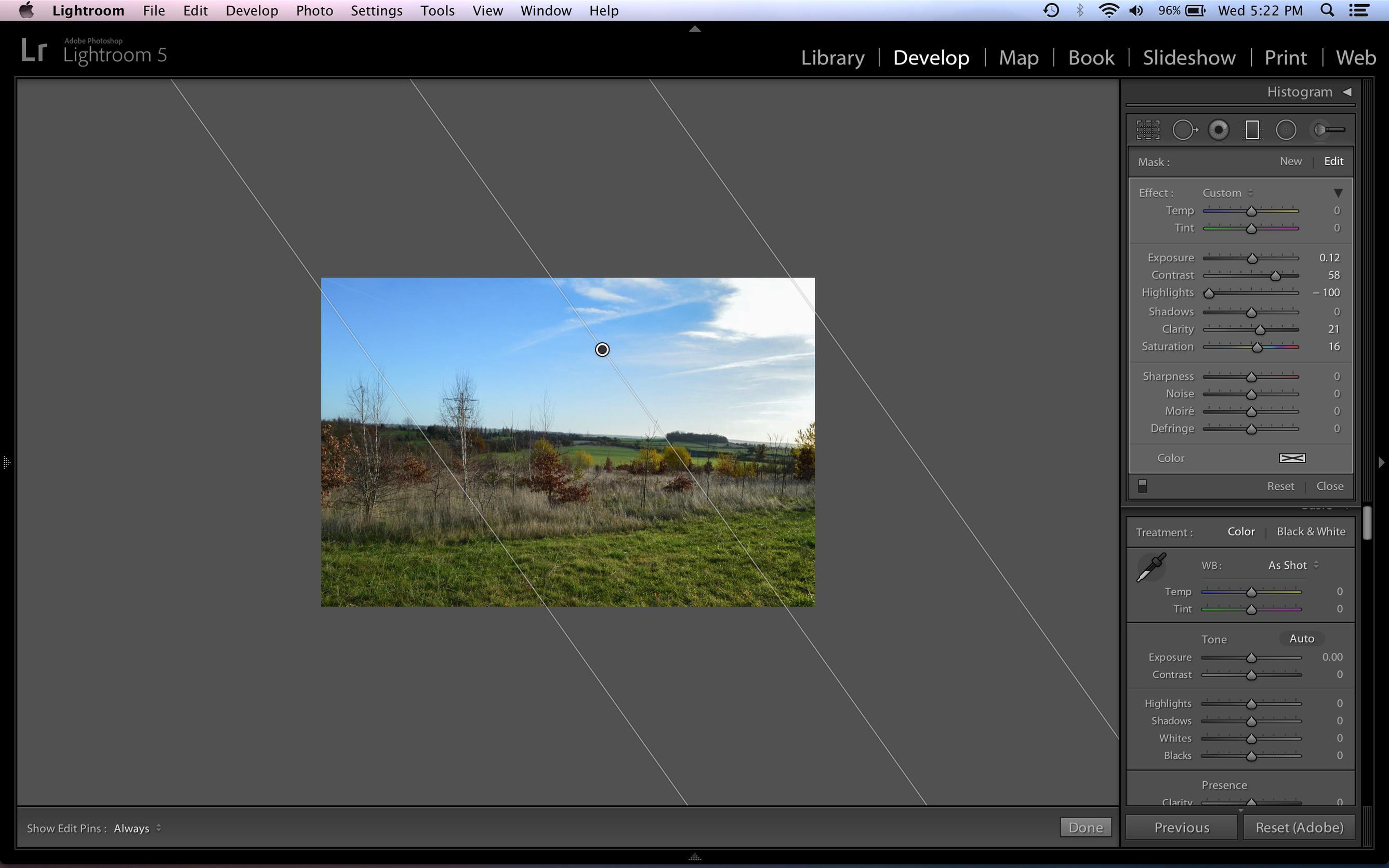1389x868 pixels.
Task: Open the Effect Custom preset dropdown
Action: click(1227, 193)
